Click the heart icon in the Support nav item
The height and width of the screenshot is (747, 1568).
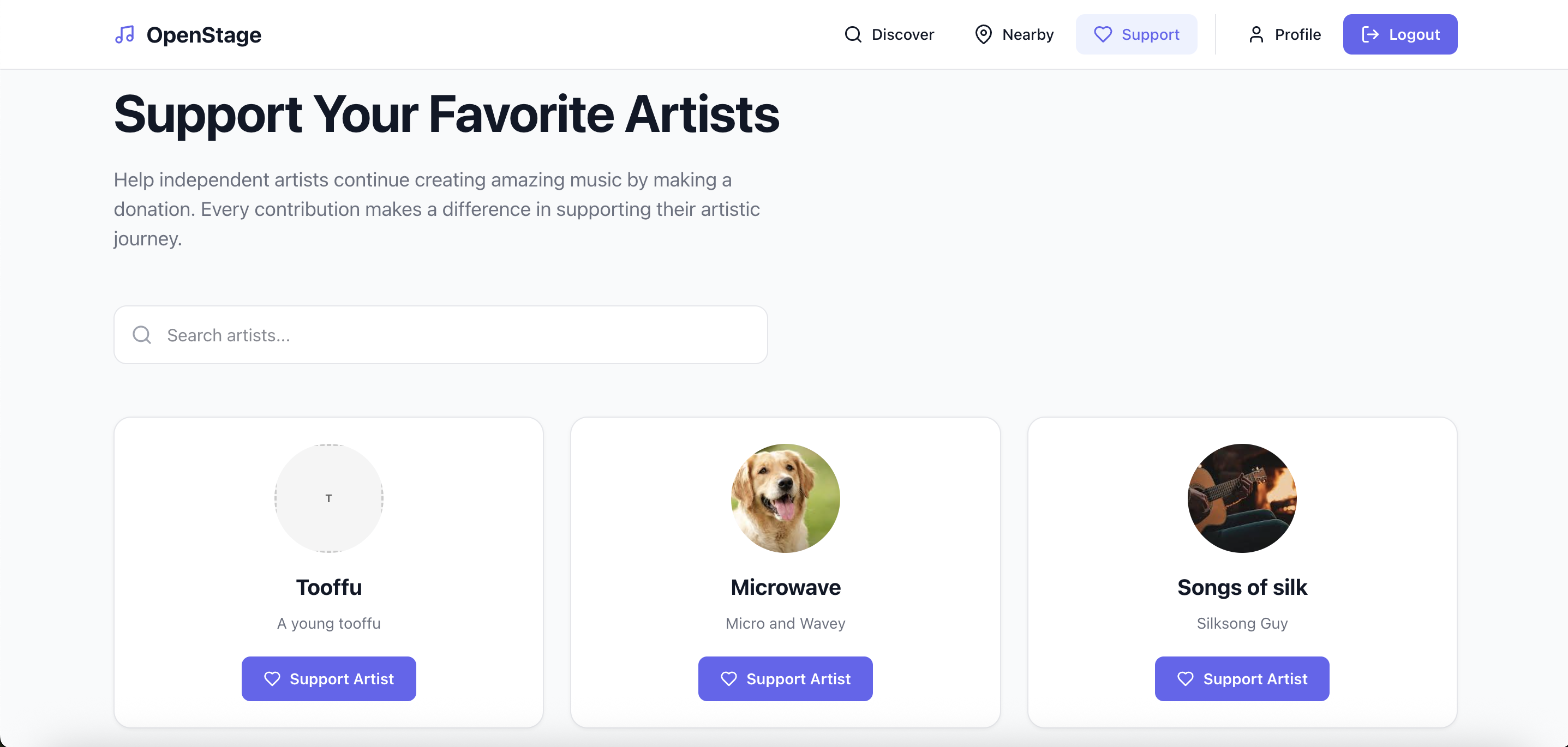point(1103,35)
